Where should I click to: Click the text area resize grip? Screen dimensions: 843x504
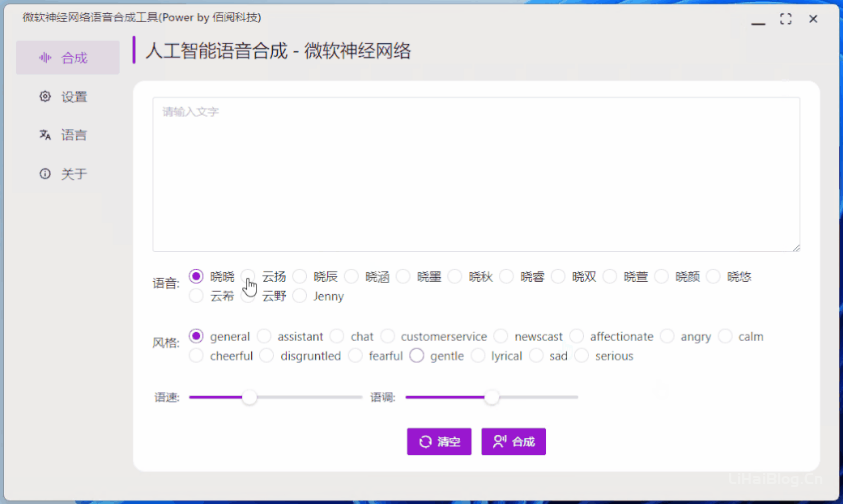[796, 247]
